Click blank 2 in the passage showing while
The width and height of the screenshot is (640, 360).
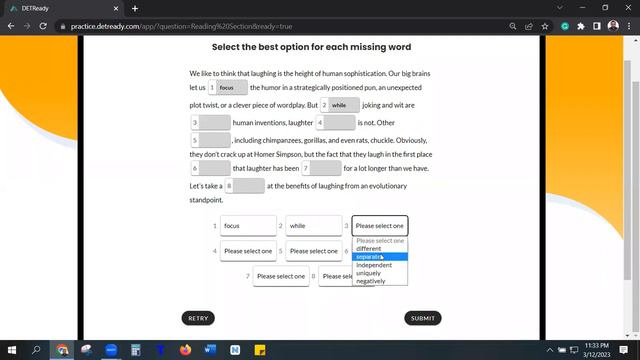tap(340, 105)
